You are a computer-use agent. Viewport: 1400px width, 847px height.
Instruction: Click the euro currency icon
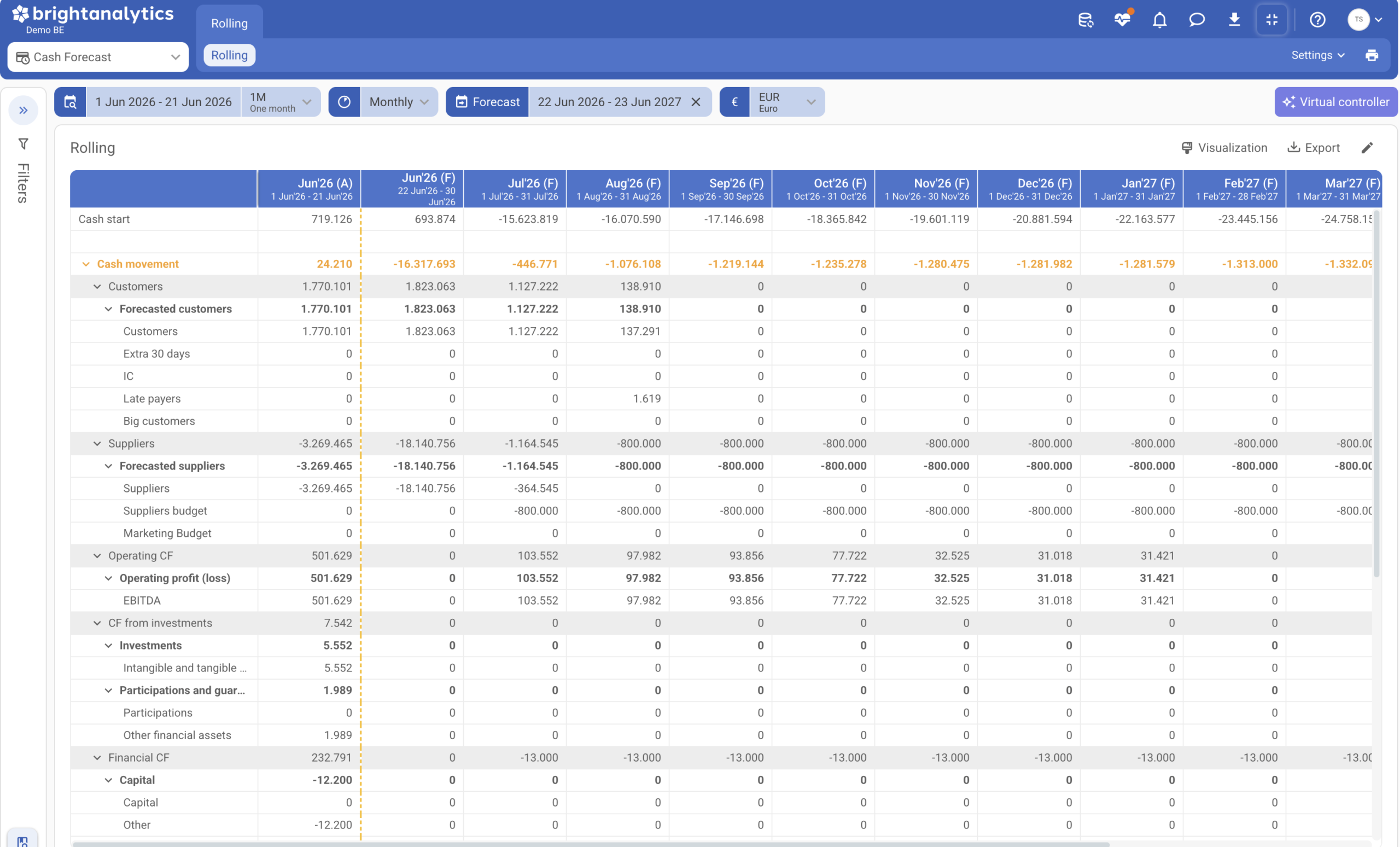734,102
